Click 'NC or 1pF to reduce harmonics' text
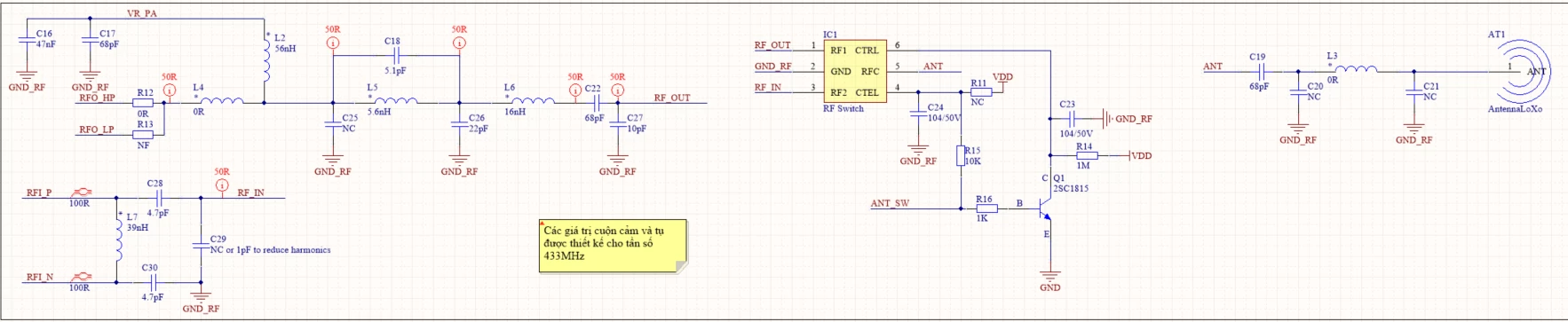 point(271,250)
